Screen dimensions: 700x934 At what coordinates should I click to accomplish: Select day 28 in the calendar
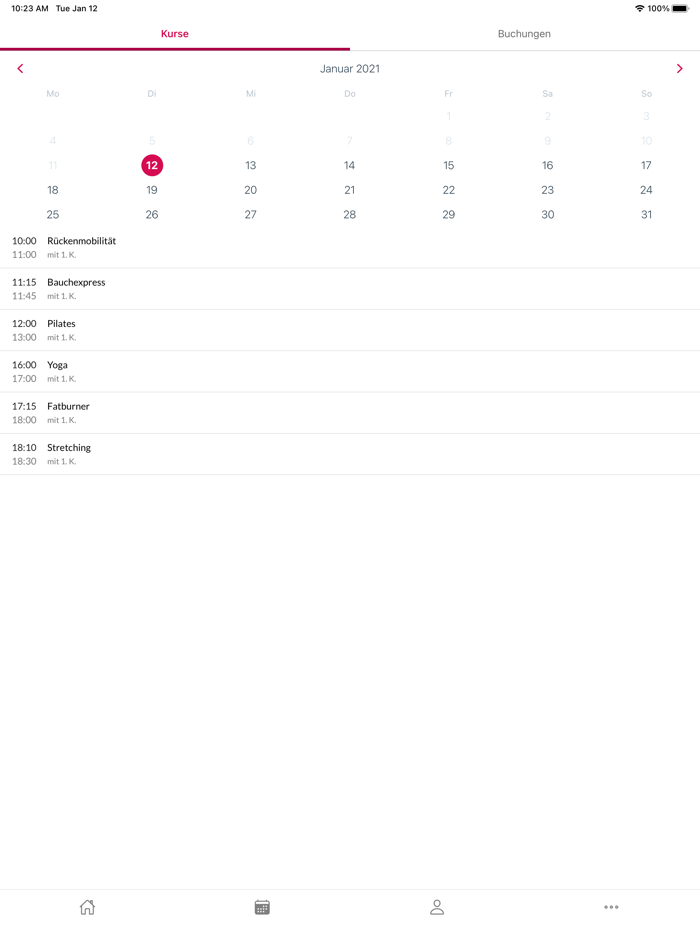click(350, 214)
